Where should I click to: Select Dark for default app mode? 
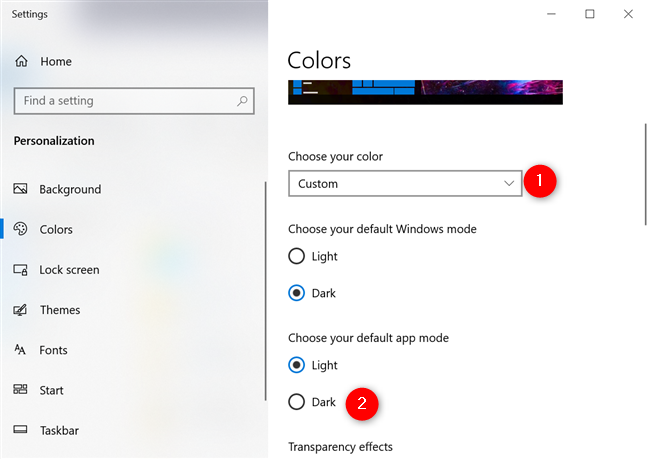pyautogui.click(x=296, y=402)
